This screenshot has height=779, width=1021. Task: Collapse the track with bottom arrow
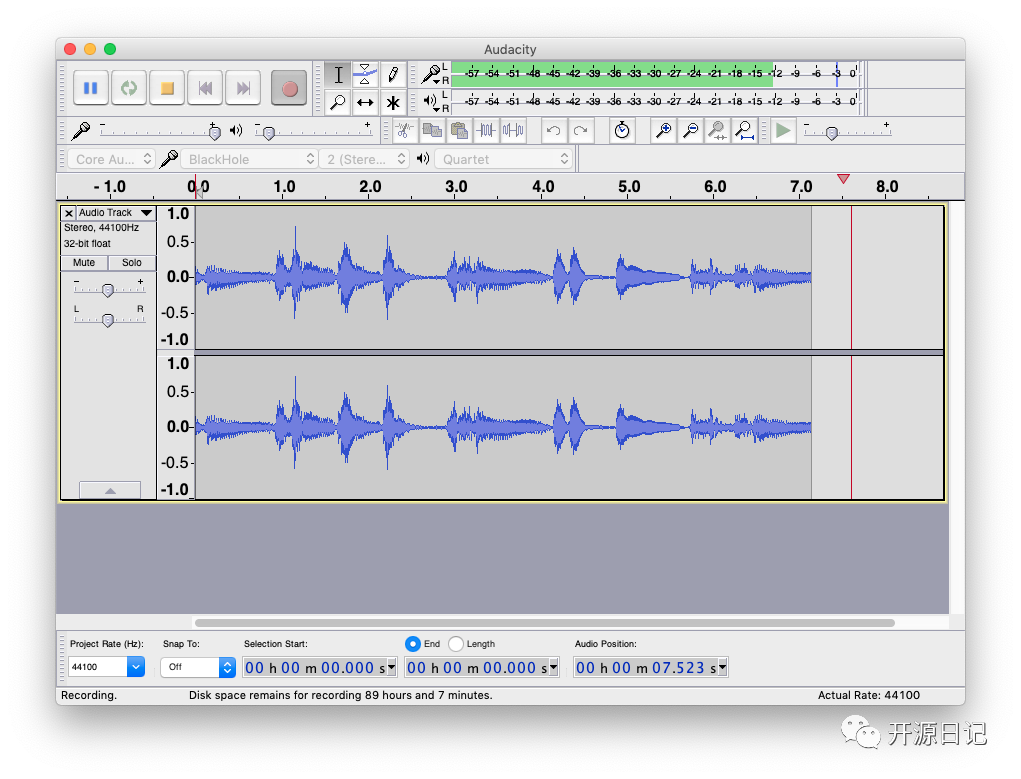[110, 490]
